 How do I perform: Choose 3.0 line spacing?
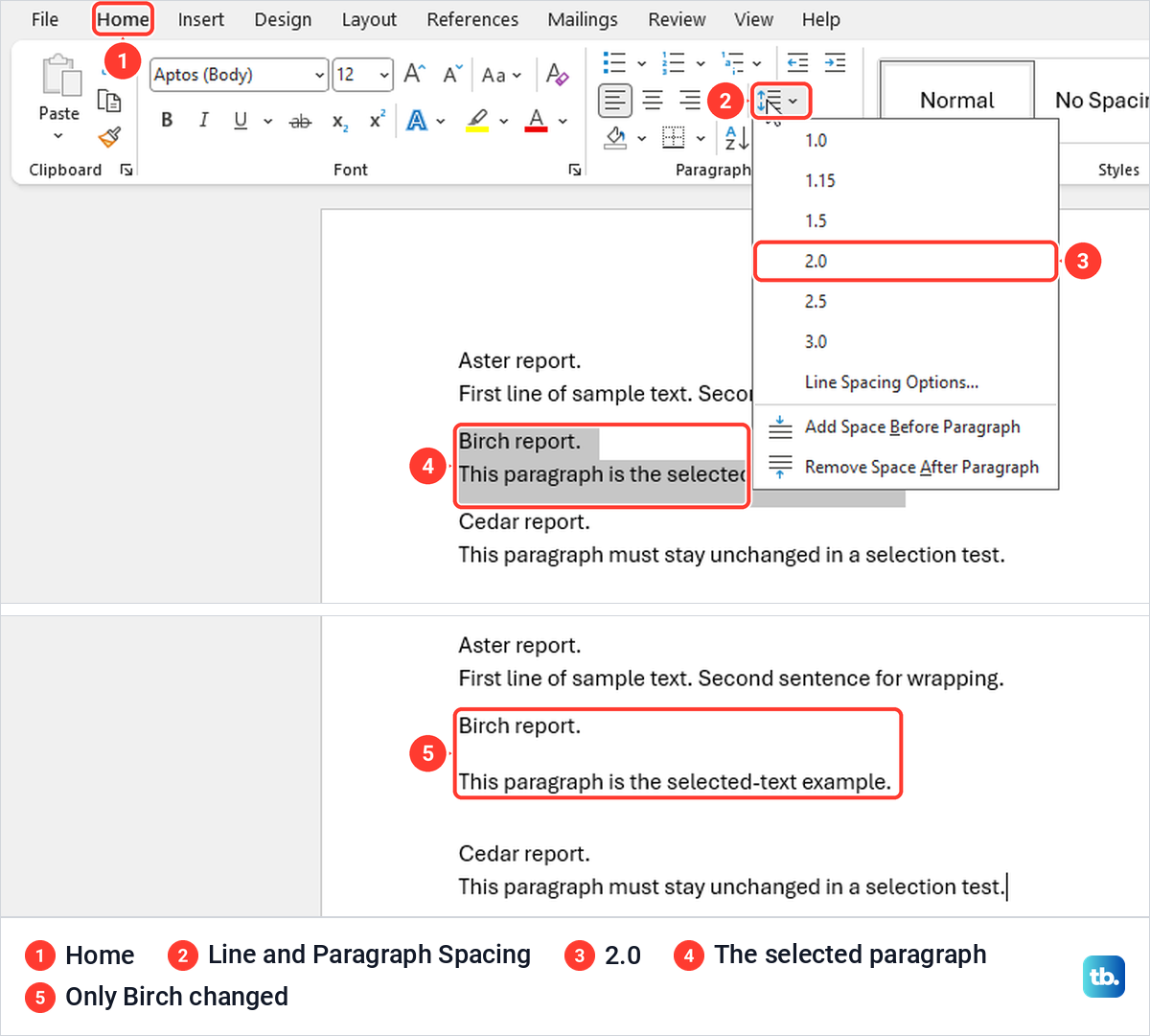coord(906,342)
